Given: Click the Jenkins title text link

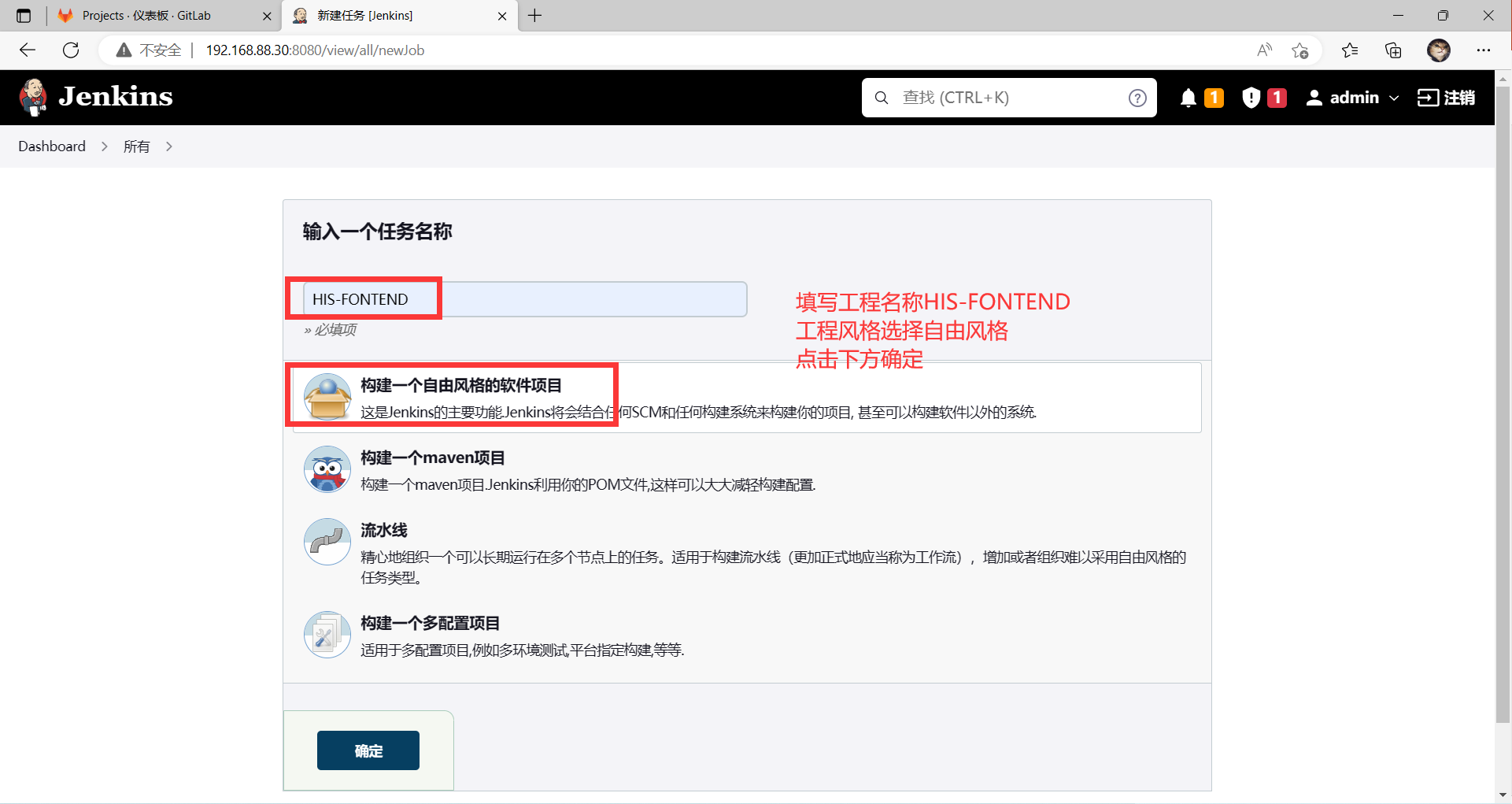Looking at the screenshot, I should (x=116, y=96).
